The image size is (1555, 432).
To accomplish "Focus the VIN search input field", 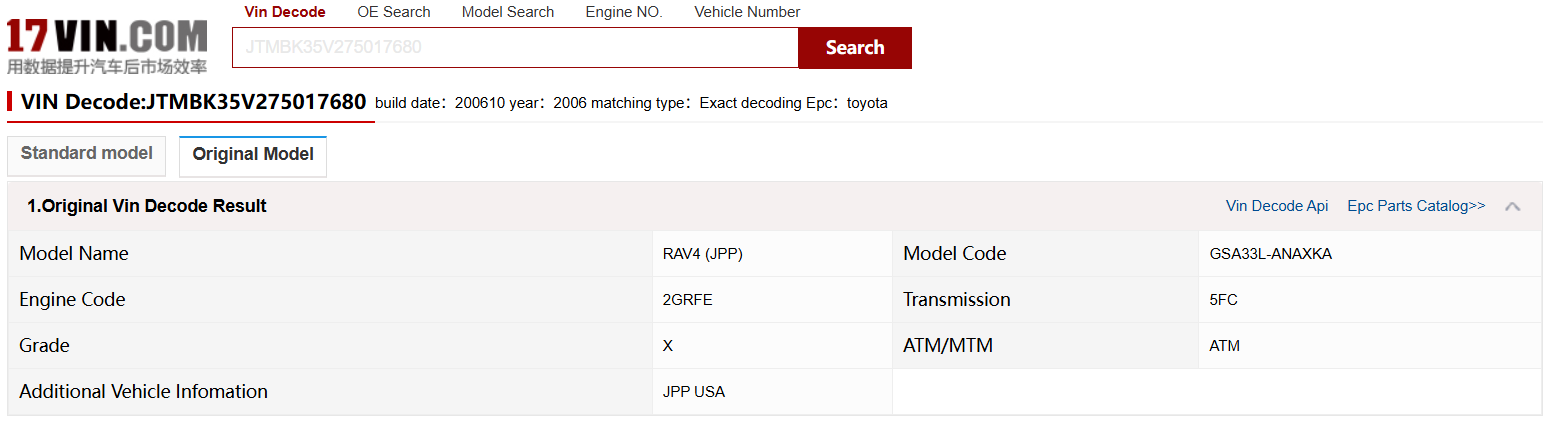I will [515, 47].
